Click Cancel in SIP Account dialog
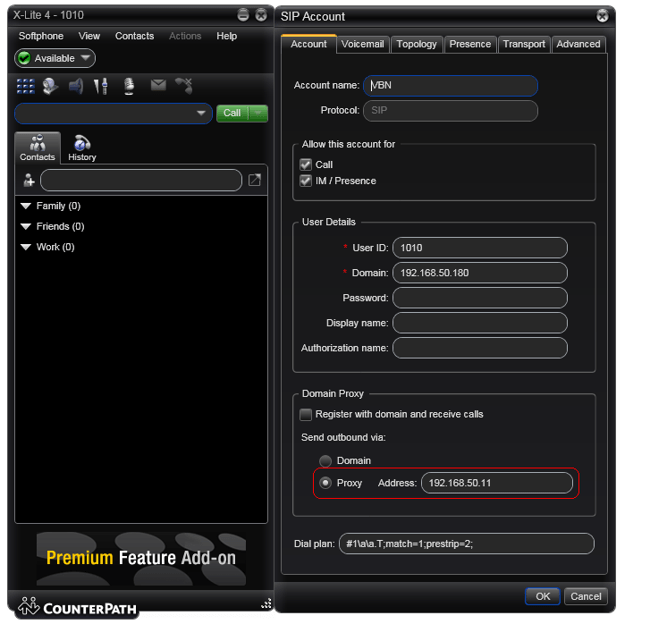The height and width of the screenshot is (624, 650). pyautogui.click(x=585, y=596)
